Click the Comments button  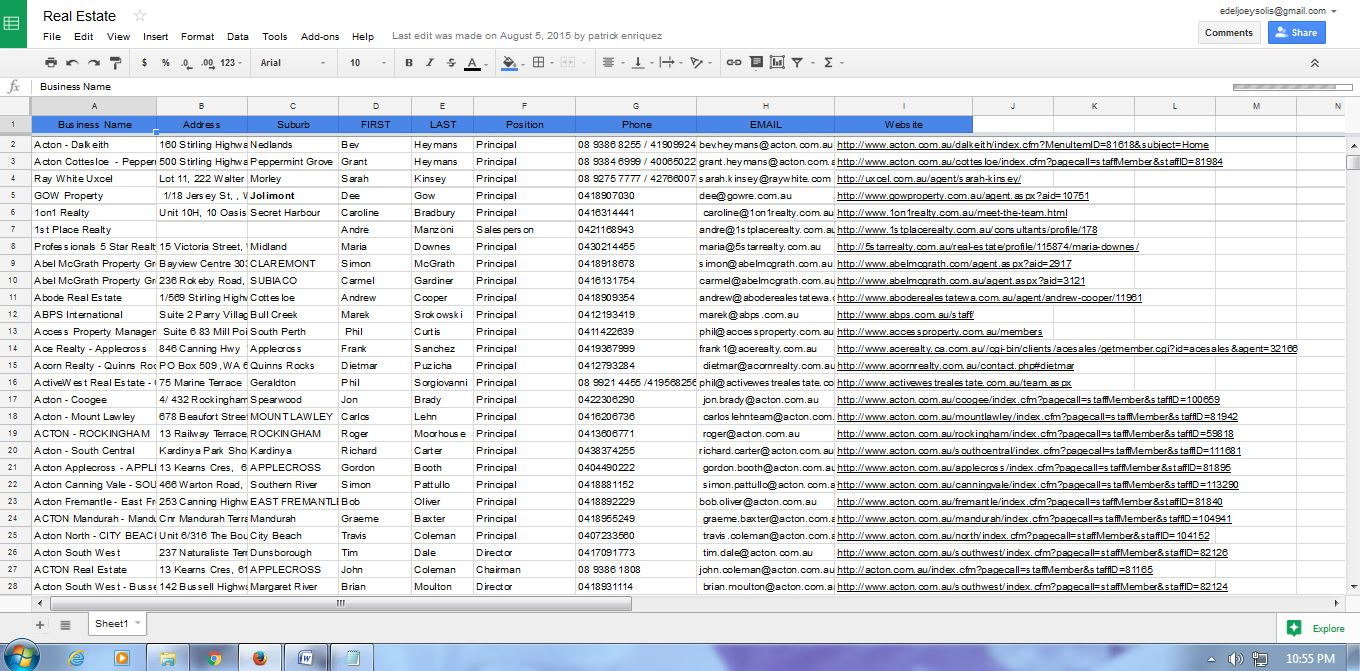coord(1228,32)
